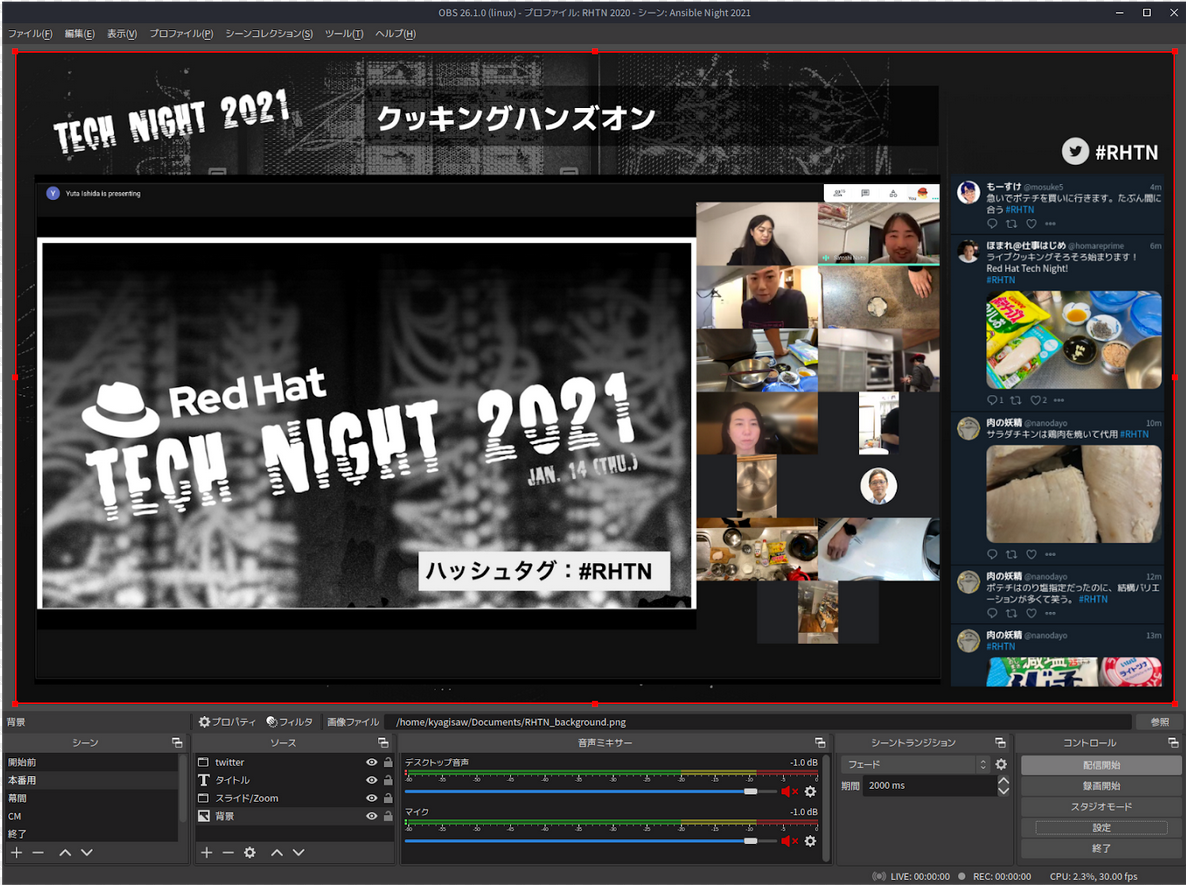Add a new scene with the plus icon
This screenshot has width=1186, height=885.
pos(17,852)
